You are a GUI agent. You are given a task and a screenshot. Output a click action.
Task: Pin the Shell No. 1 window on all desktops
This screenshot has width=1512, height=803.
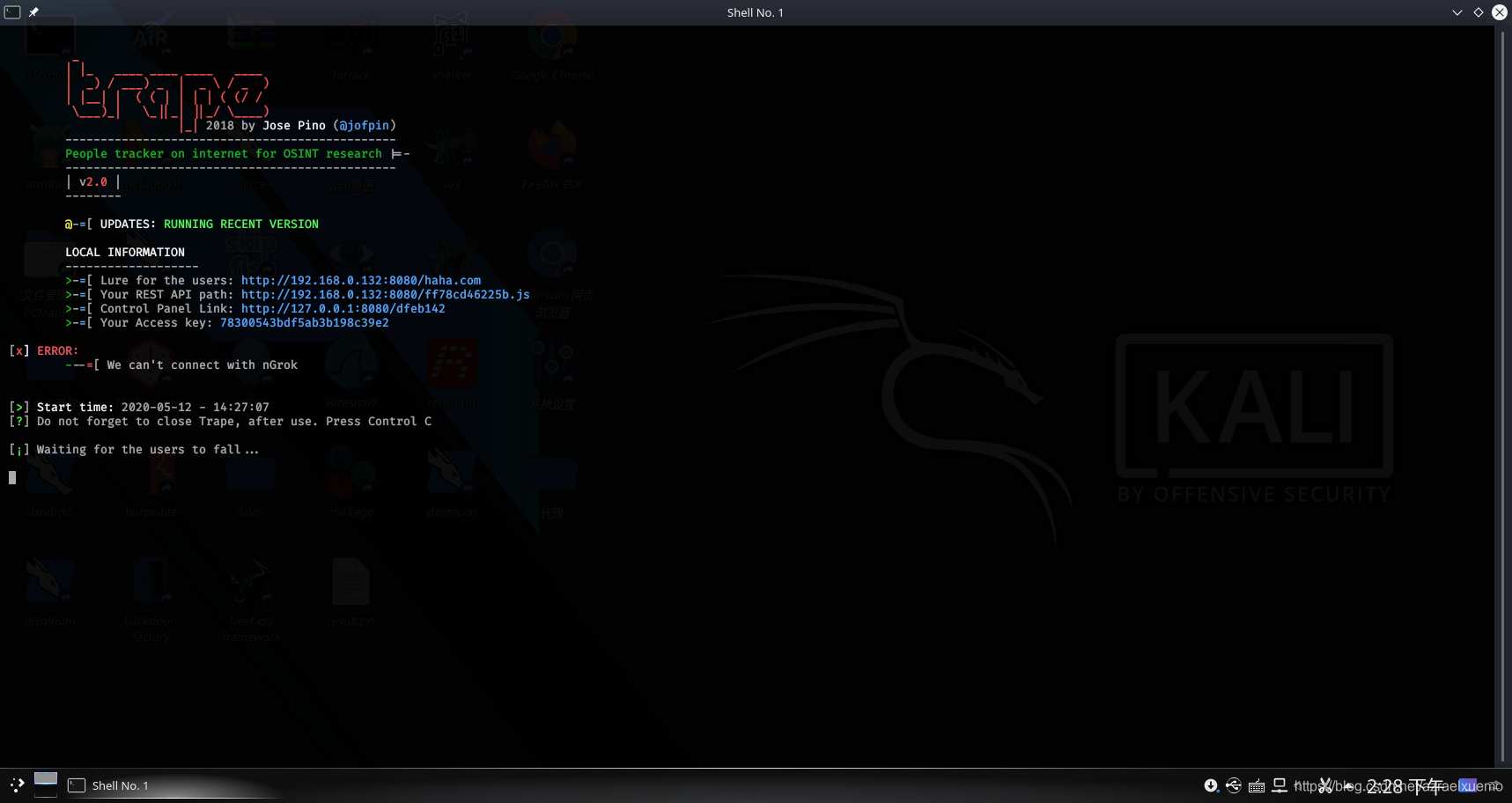[33, 12]
